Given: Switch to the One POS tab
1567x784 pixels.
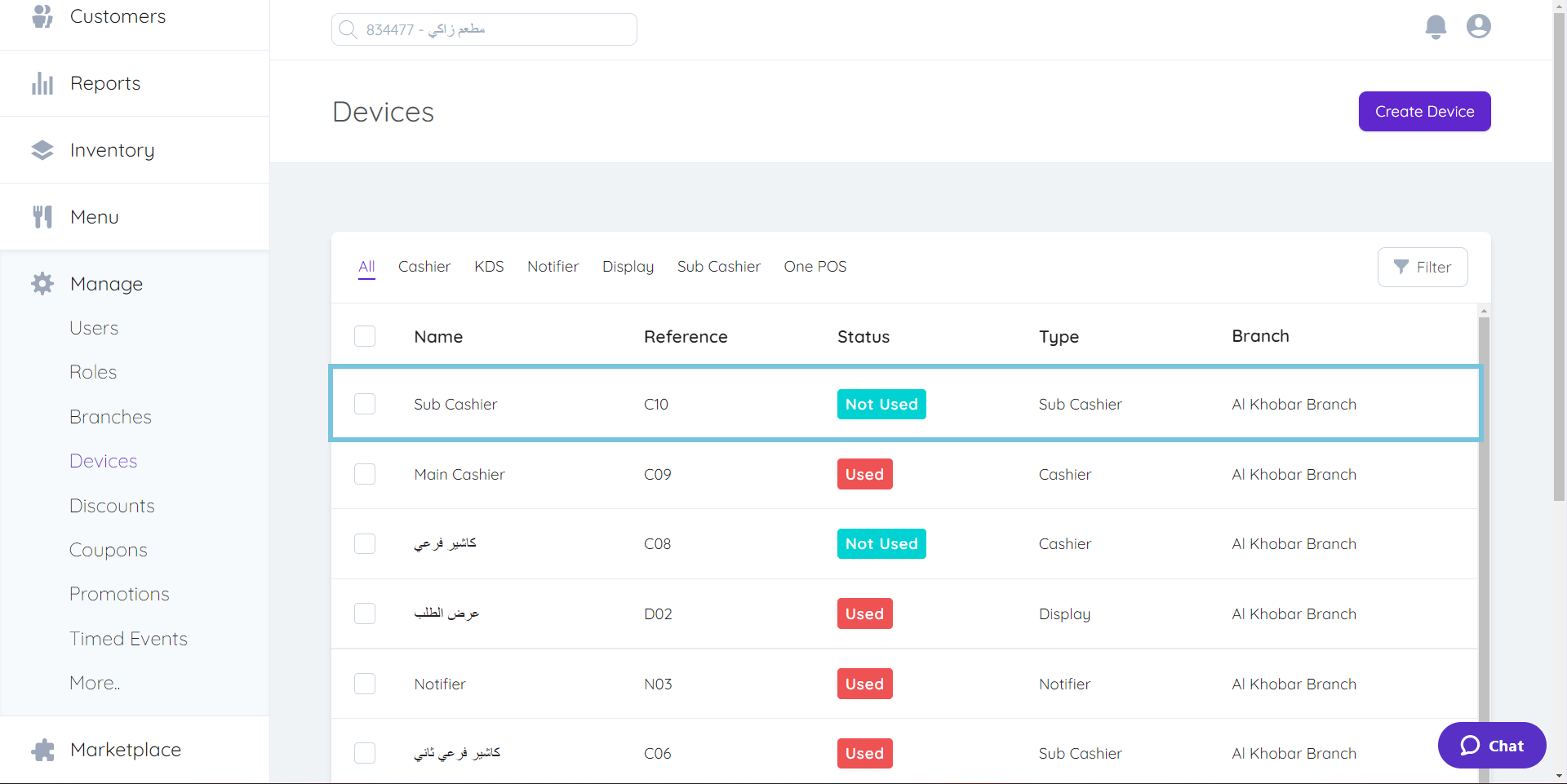Looking at the screenshot, I should click(x=815, y=267).
